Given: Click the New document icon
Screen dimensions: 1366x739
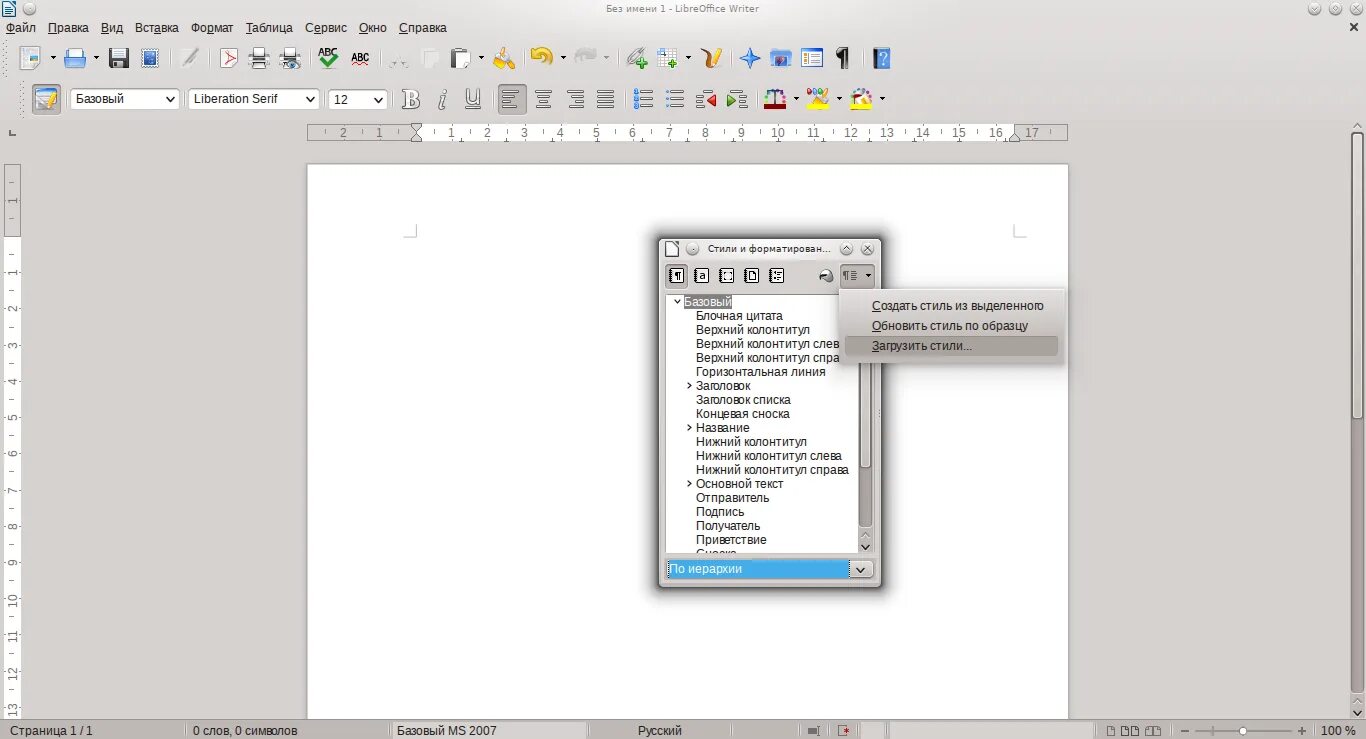Looking at the screenshot, I should (30, 58).
